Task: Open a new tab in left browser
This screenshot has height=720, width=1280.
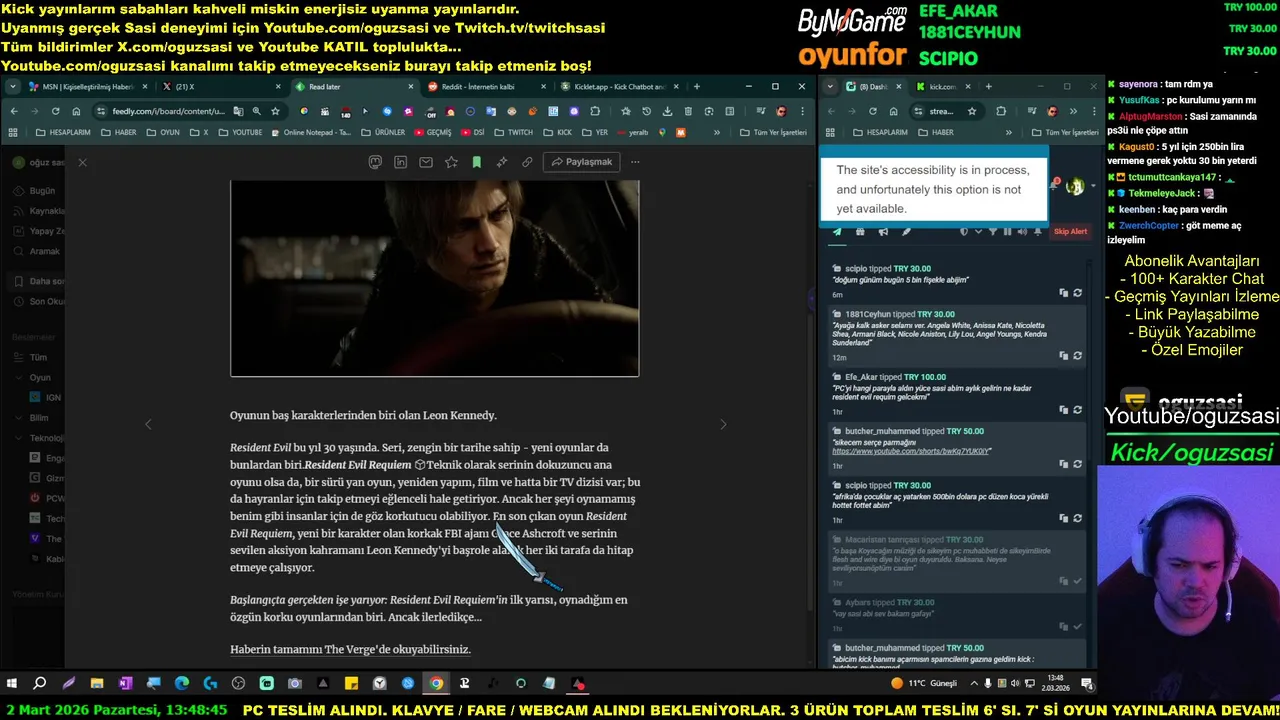Action: (x=697, y=87)
